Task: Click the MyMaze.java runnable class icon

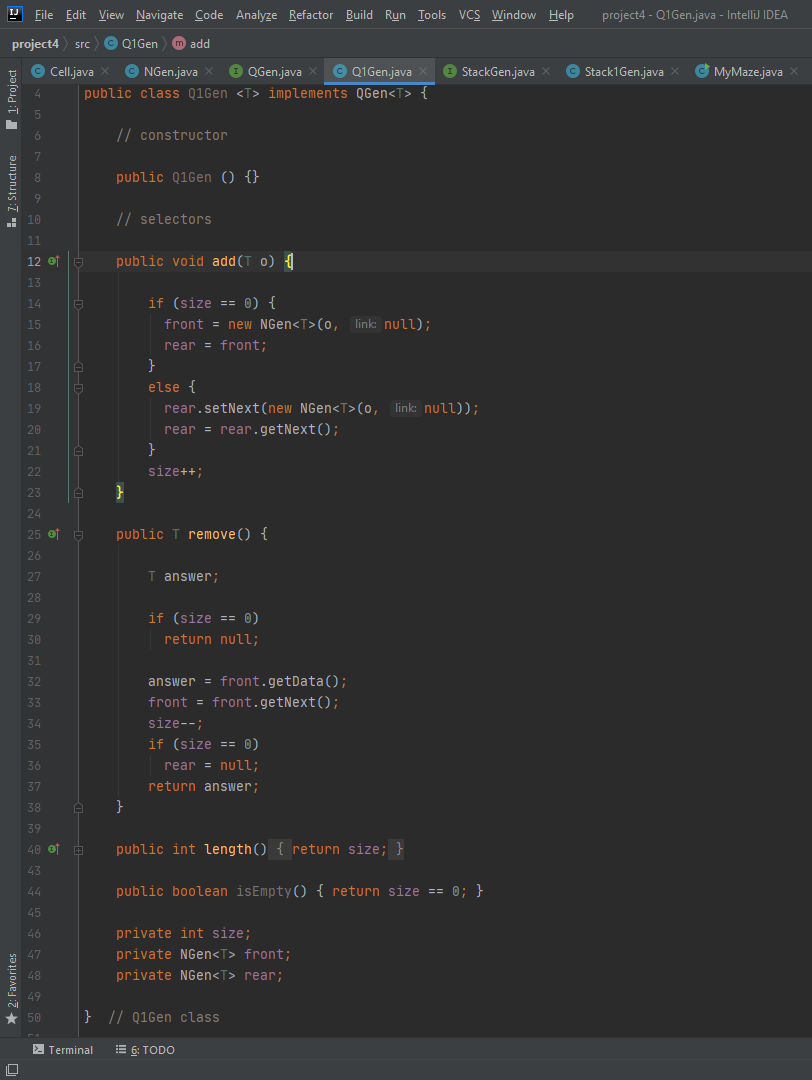Action: pyautogui.click(x=702, y=71)
